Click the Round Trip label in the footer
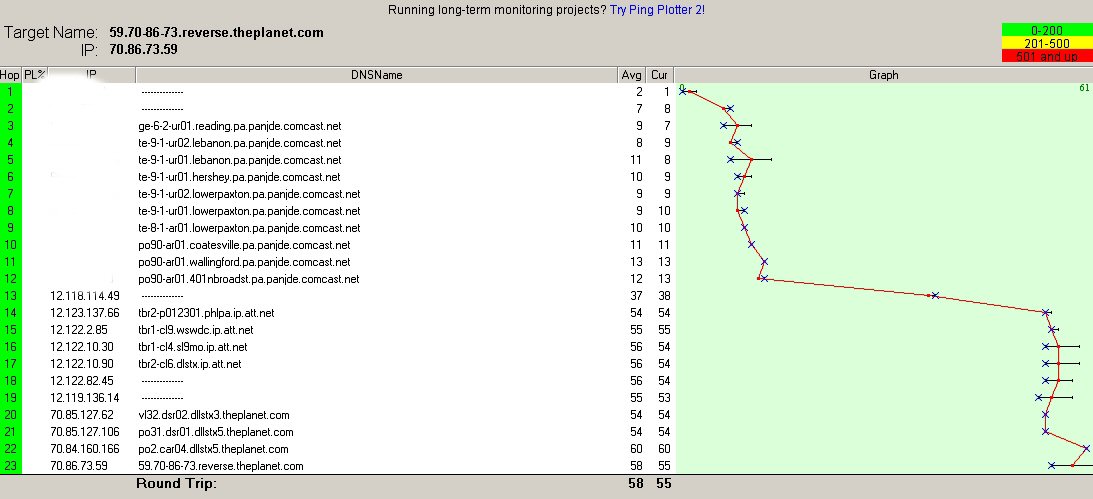The width and height of the screenshot is (1093, 499). pyautogui.click(x=176, y=484)
